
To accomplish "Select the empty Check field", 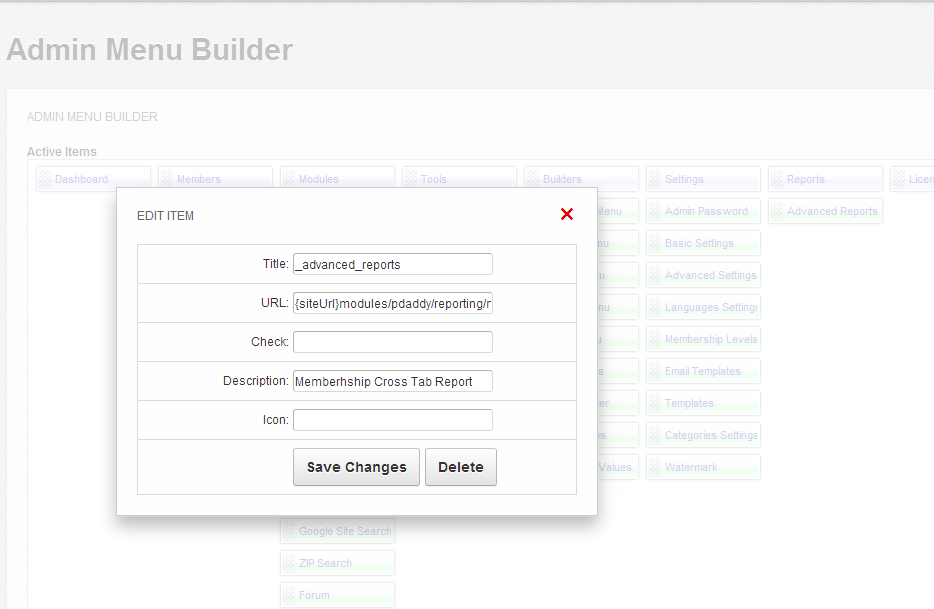I will tap(392, 342).
